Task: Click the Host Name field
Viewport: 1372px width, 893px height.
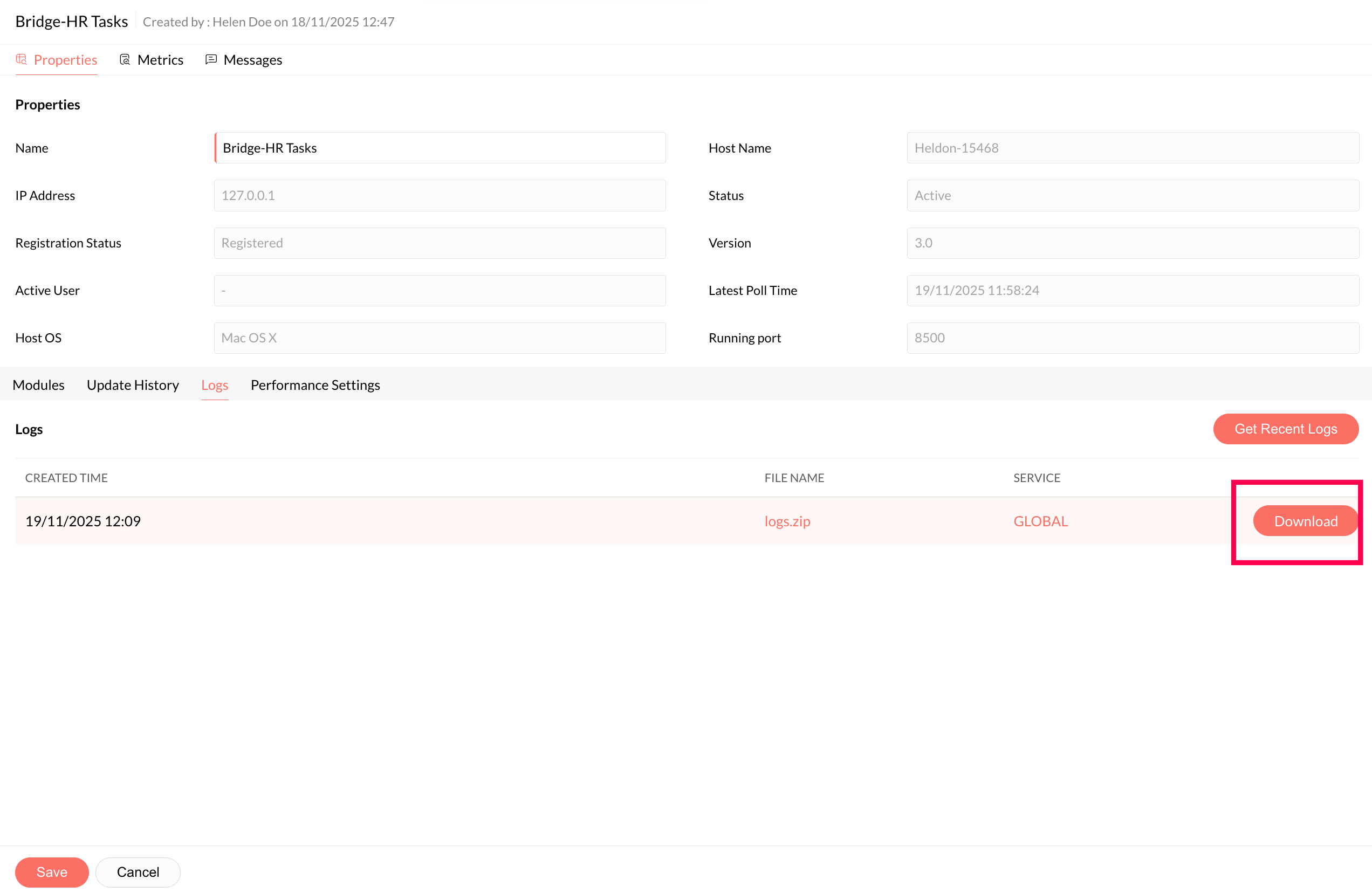Action: pos(1132,148)
